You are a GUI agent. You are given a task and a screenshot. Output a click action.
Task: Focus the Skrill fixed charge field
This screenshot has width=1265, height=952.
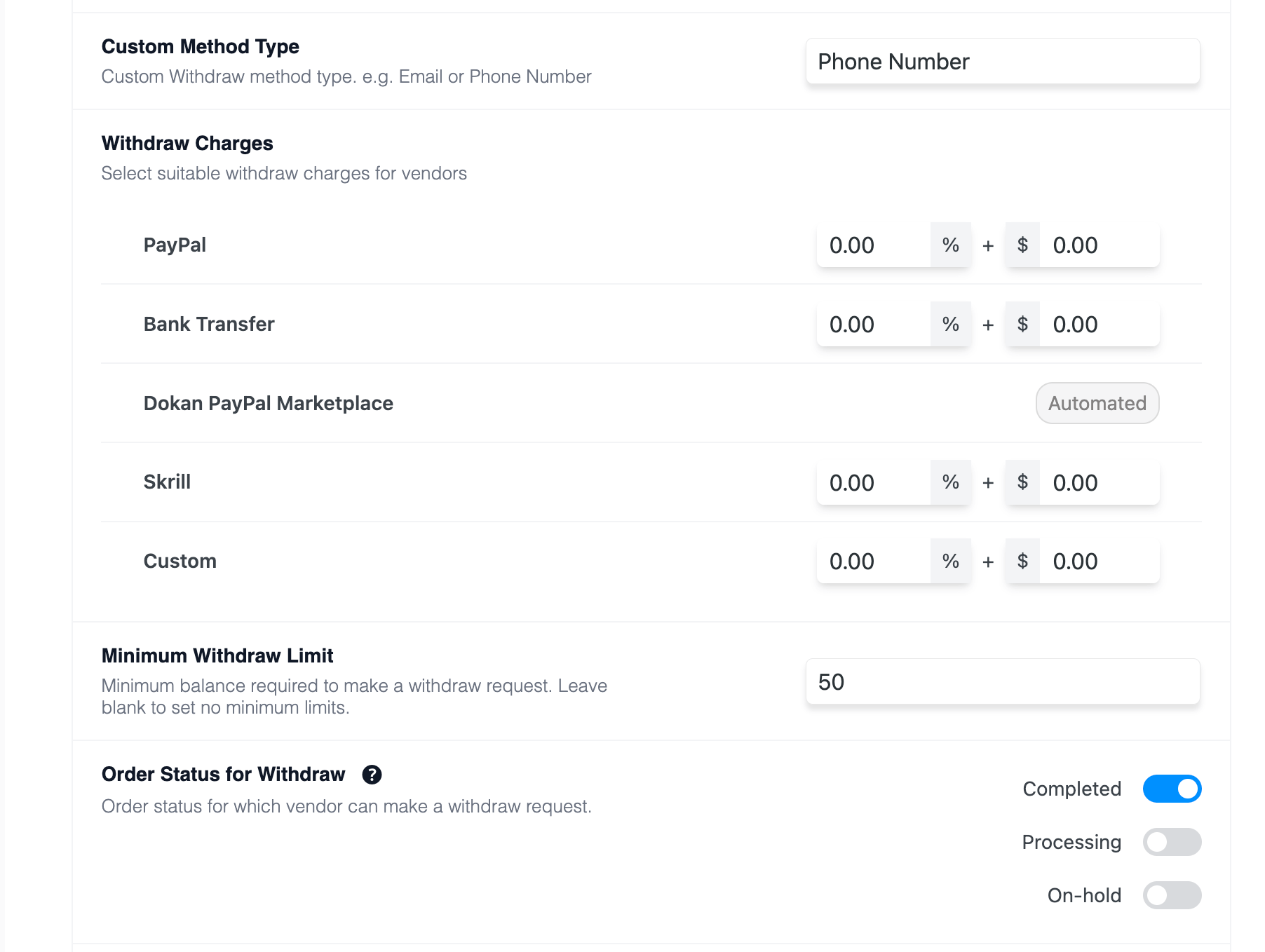[x=1100, y=482]
